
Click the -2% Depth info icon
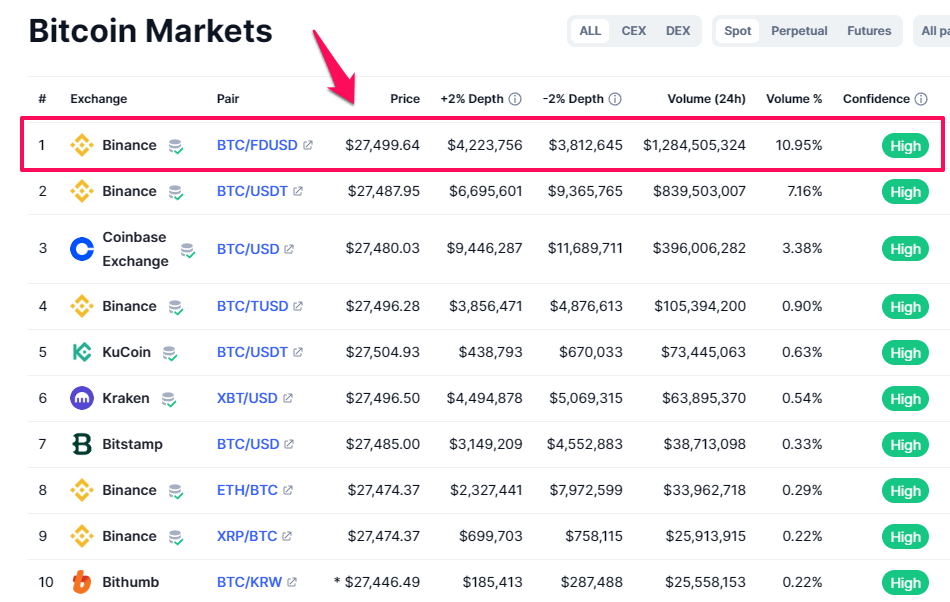tap(615, 99)
